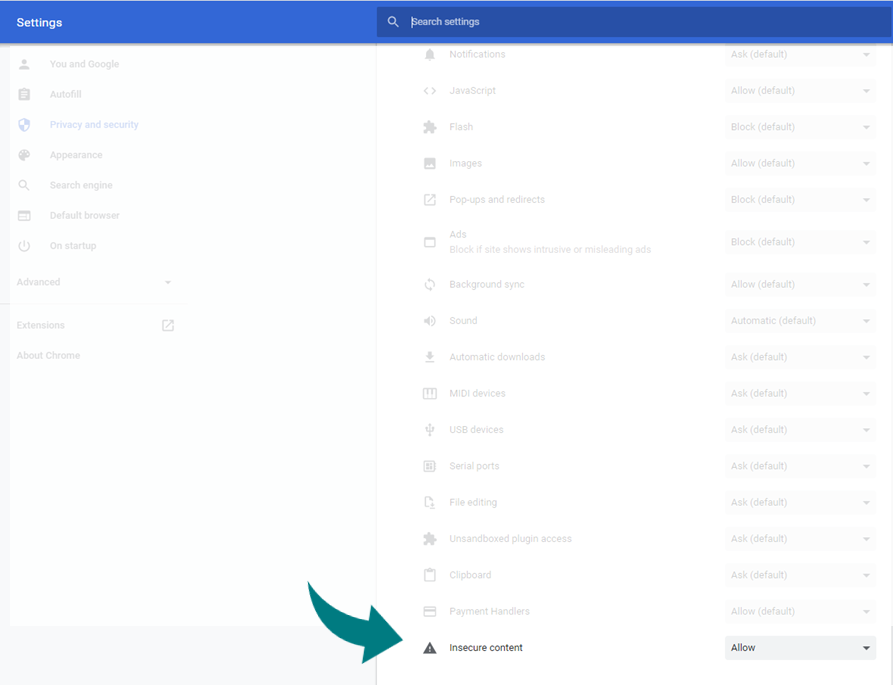Click the Sound speaker icon
This screenshot has height=695, width=893.
[430, 321]
